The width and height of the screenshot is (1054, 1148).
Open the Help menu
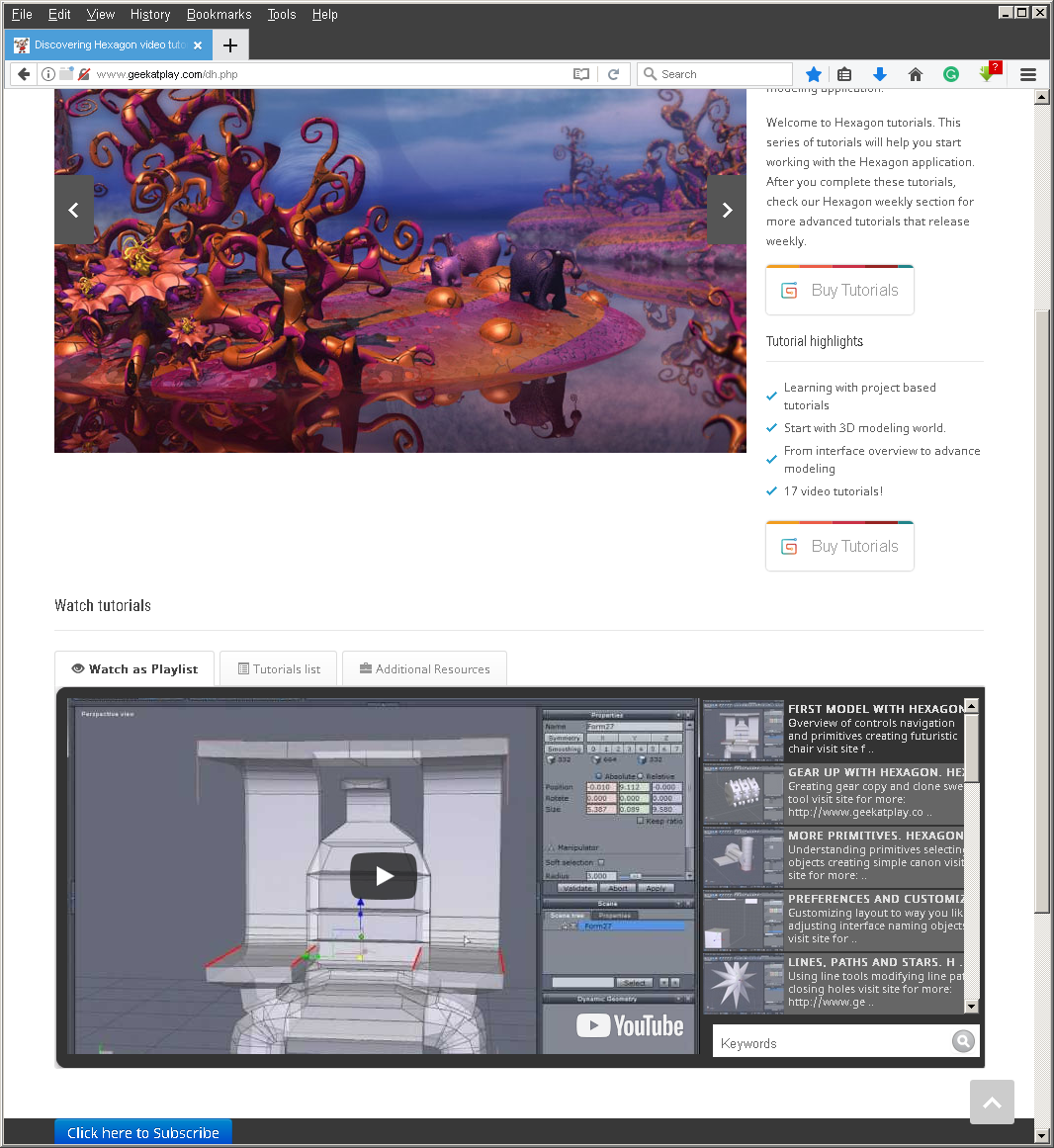pos(325,15)
